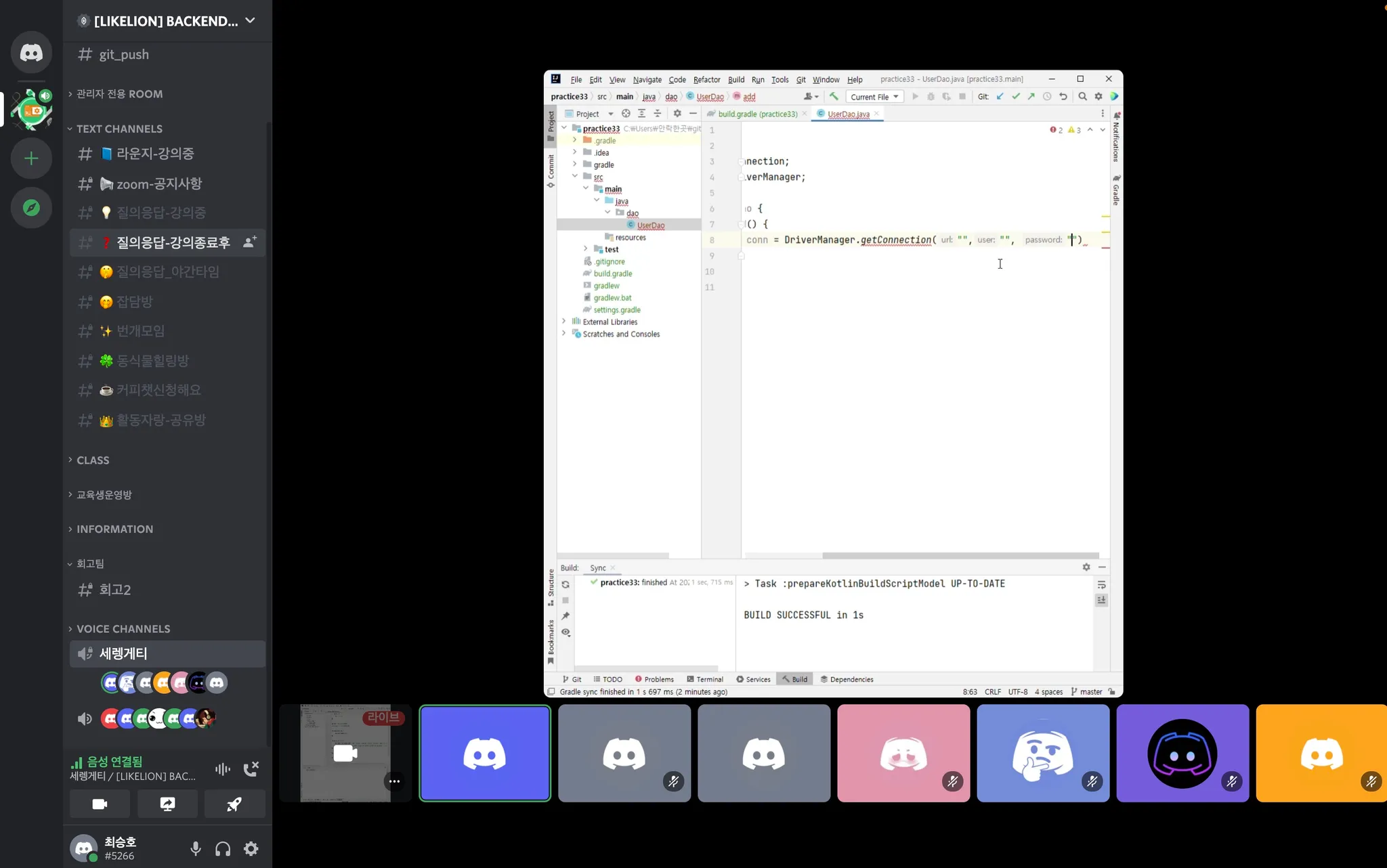The width and height of the screenshot is (1387, 868).
Task: Turn on camera with video button
Action: click(x=100, y=804)
